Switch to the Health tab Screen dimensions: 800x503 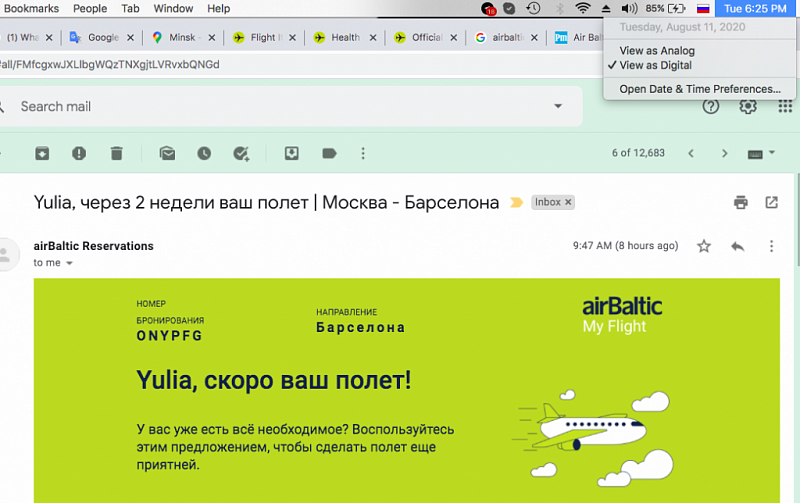tap(344, 37)
